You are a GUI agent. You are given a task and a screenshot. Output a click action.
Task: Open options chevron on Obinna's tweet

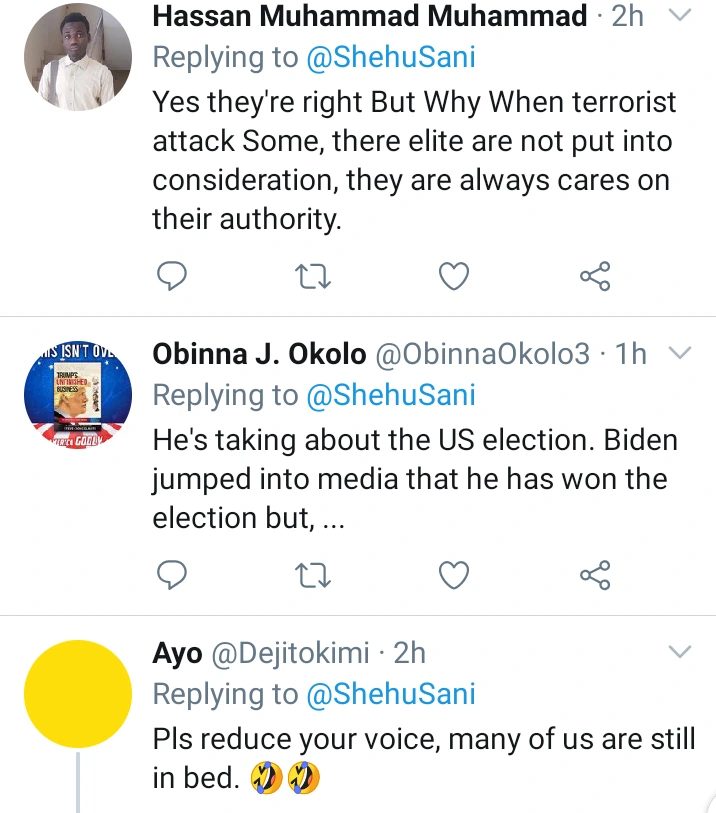pos(679,353)
